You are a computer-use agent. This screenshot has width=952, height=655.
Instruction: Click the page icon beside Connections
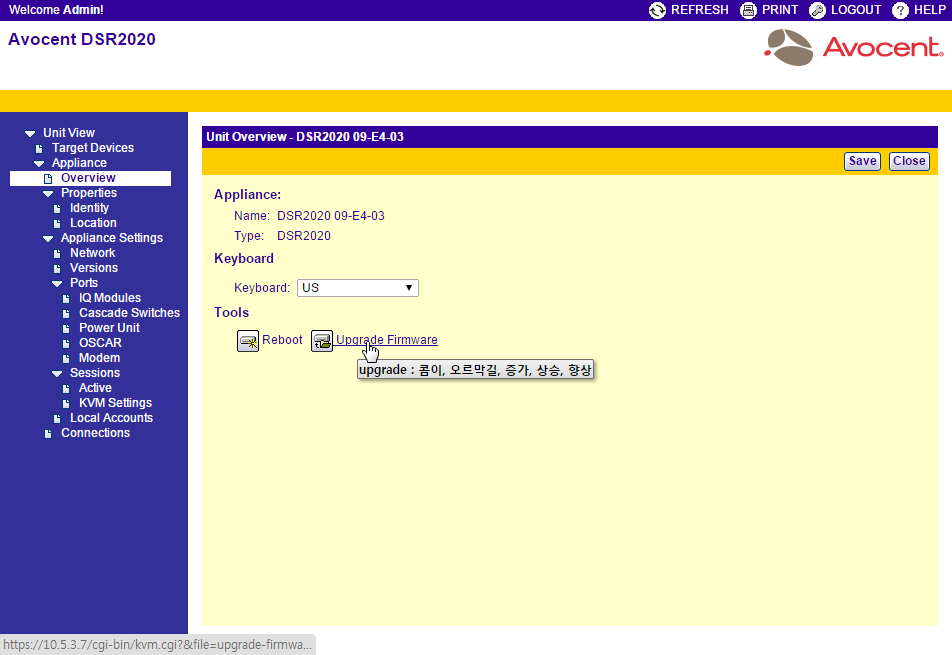(x=48, y=433)
